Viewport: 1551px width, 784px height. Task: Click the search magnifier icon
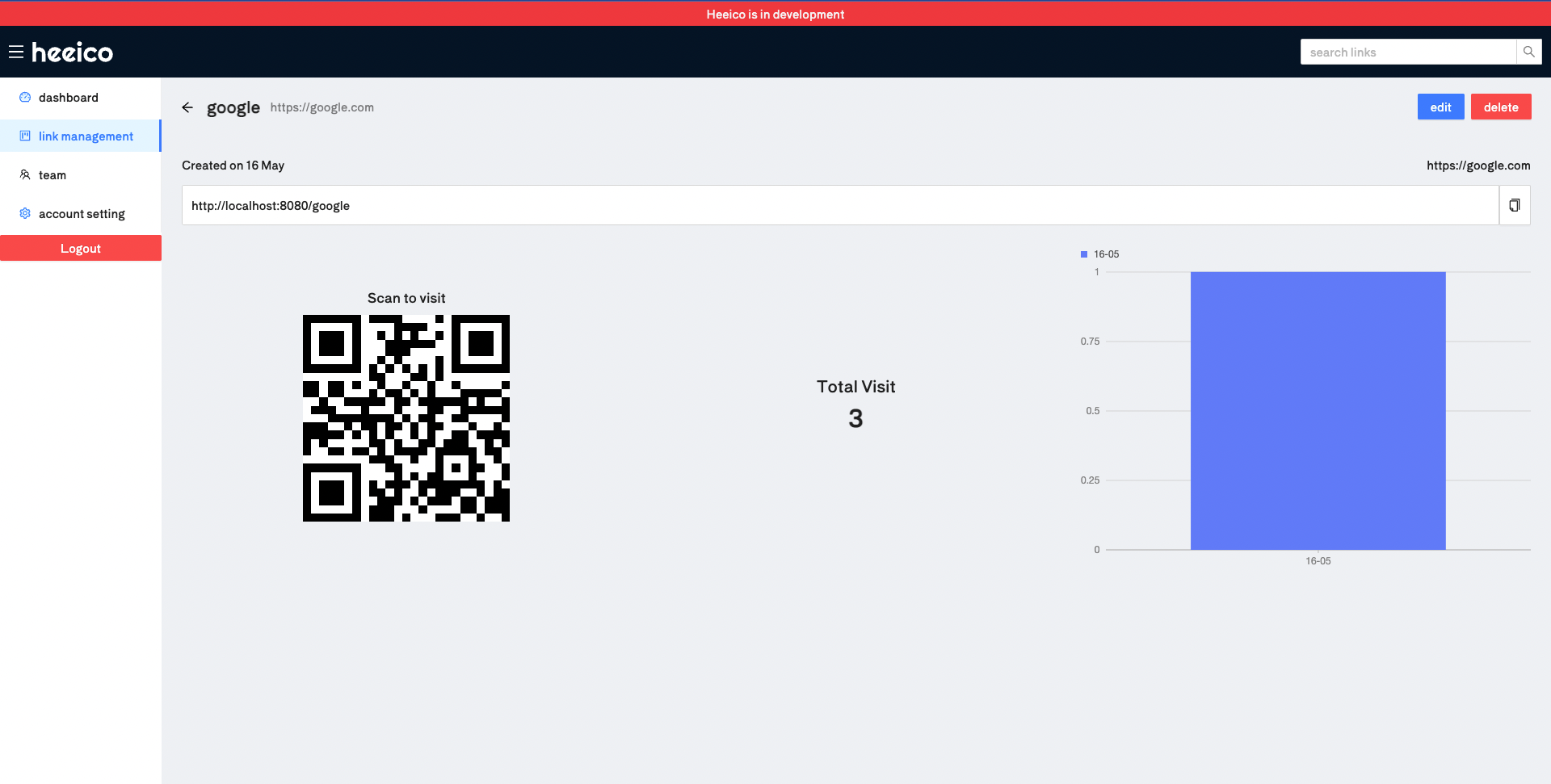[x=1528, y=52]
